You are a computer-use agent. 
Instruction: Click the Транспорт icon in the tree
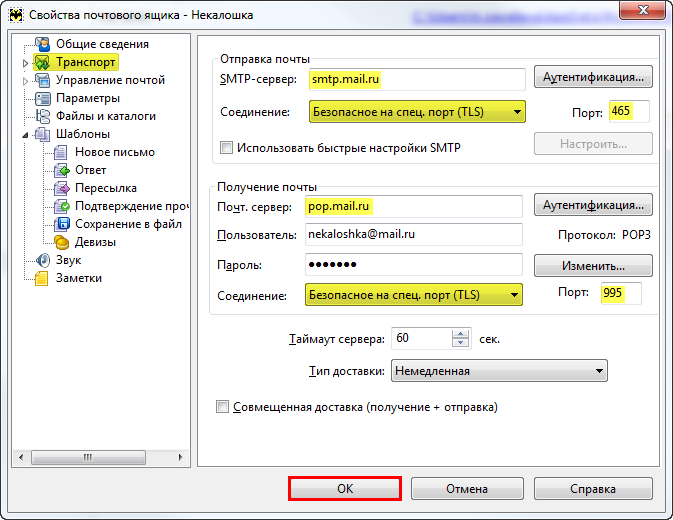coord(42,62)
